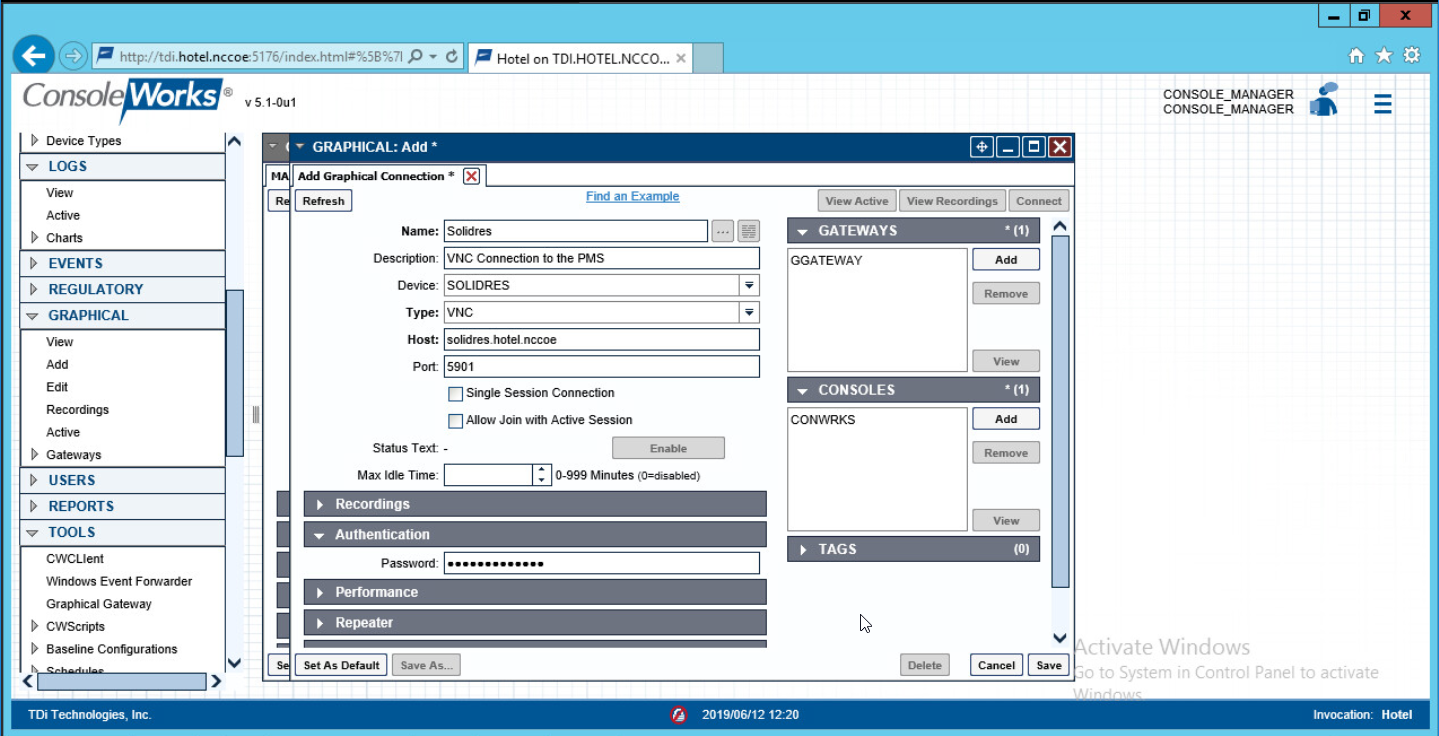Click the Set As Default button
This screenshot has width=1439, height=736.
click(x=341, y=665)
